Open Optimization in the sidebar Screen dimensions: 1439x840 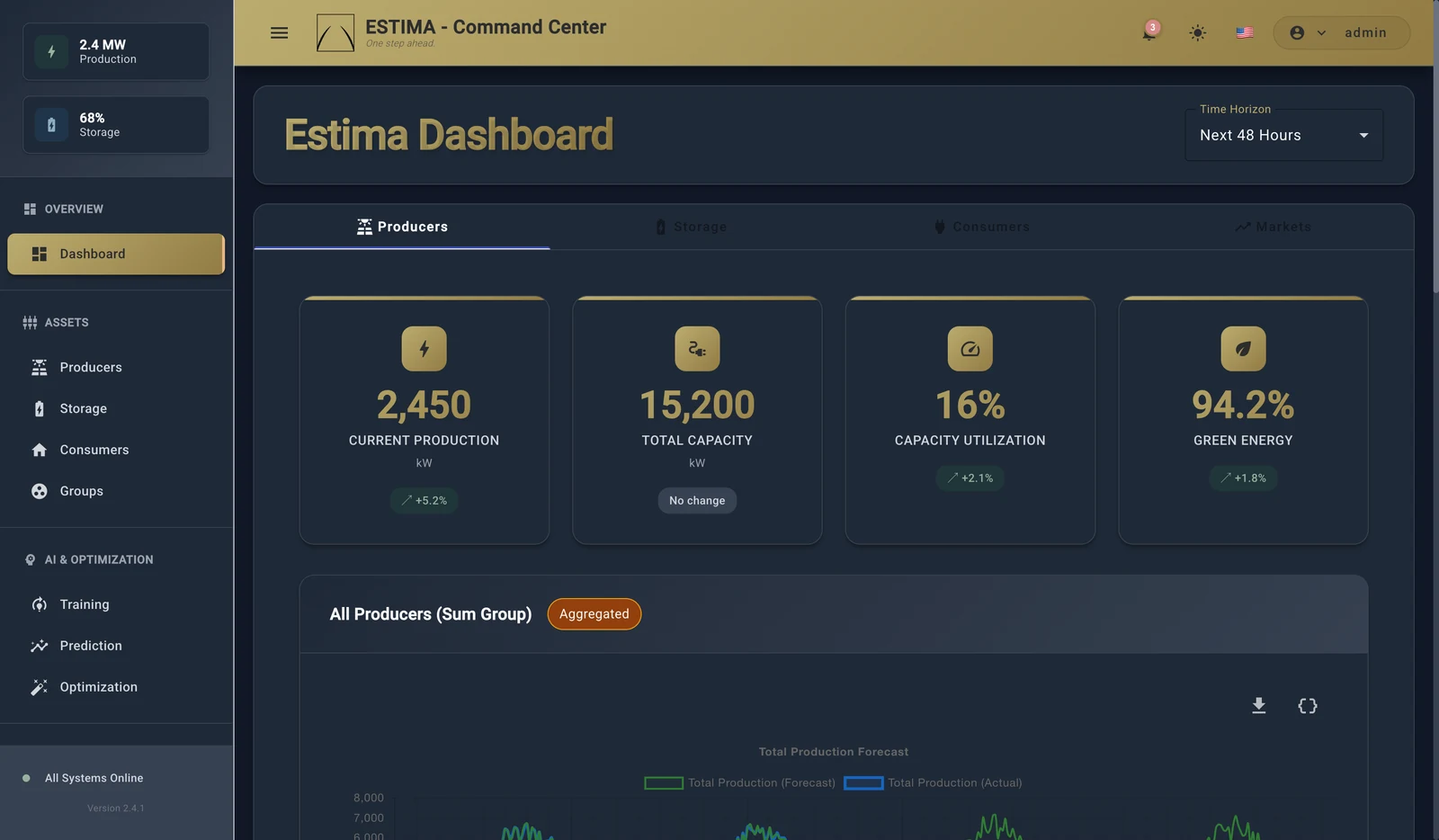[116, 687]
